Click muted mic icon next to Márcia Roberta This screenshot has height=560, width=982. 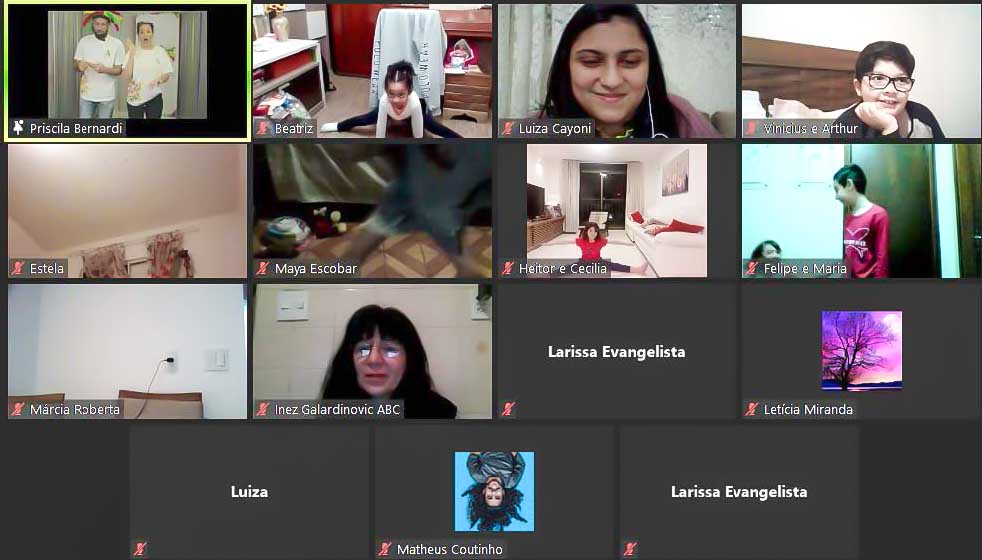18,409
